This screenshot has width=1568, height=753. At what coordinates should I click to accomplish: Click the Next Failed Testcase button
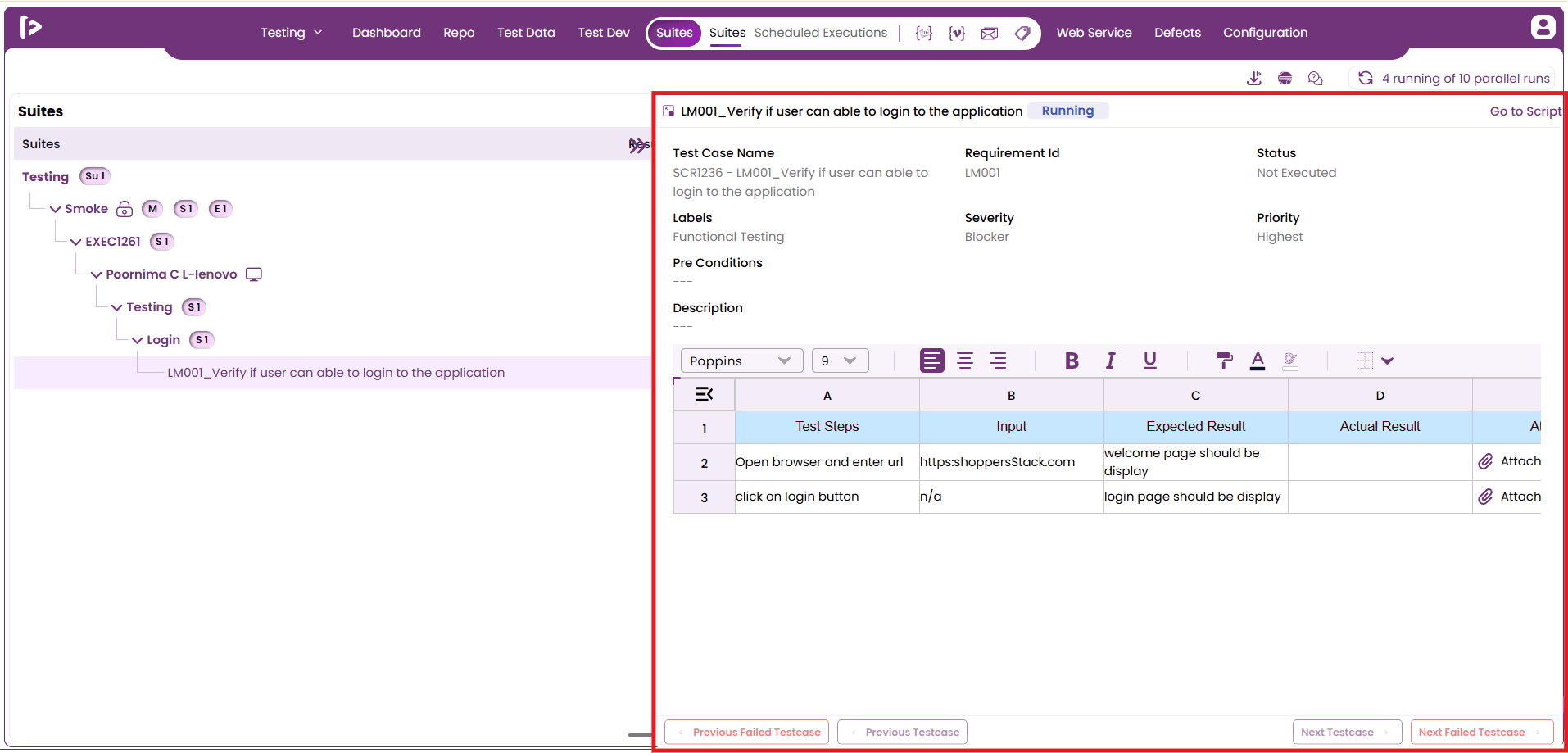click(1482, 732)
